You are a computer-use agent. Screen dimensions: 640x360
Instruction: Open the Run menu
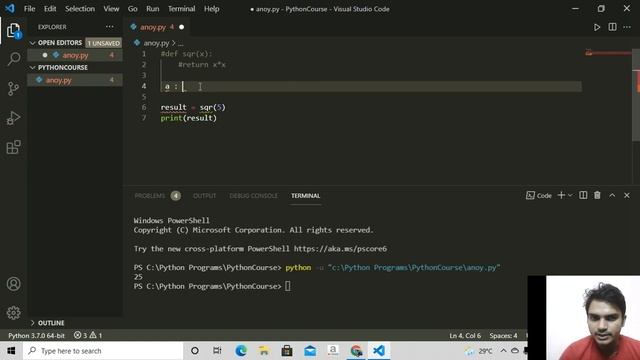pos(153,9)
